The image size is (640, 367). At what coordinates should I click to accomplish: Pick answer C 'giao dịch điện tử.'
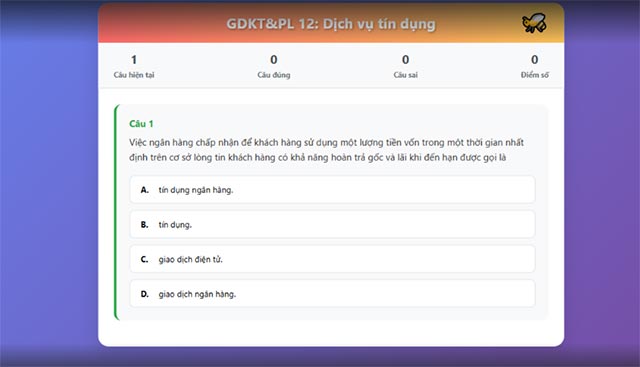pyautogui.click(x=332, y=259)
